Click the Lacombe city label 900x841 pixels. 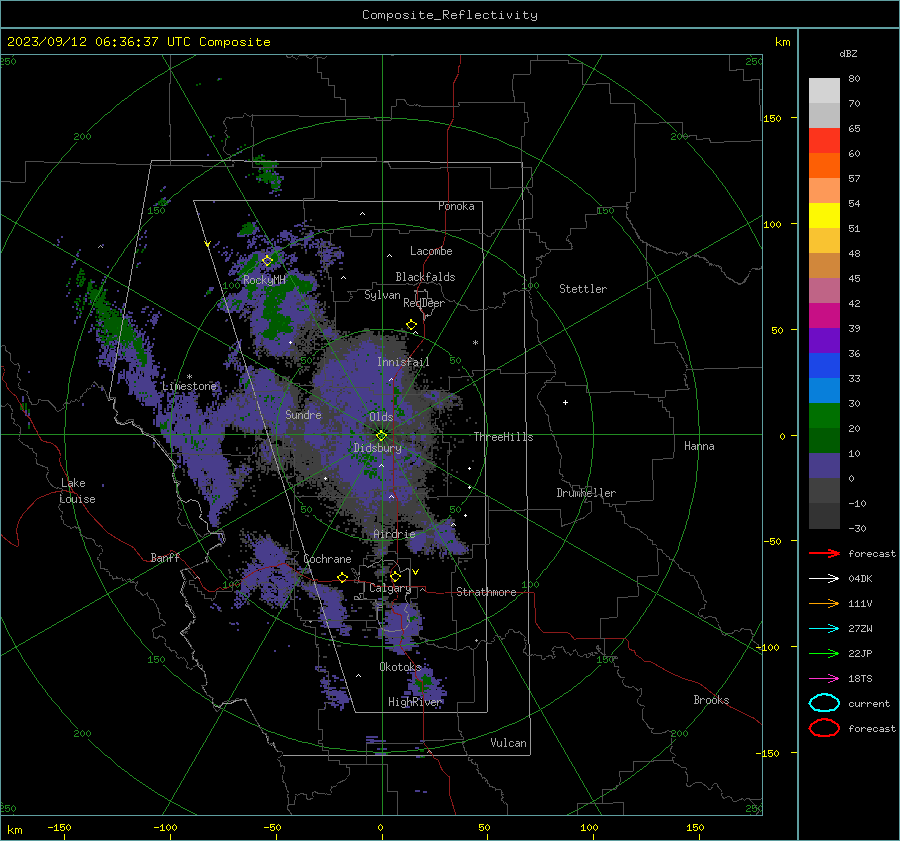click(431, 251)
